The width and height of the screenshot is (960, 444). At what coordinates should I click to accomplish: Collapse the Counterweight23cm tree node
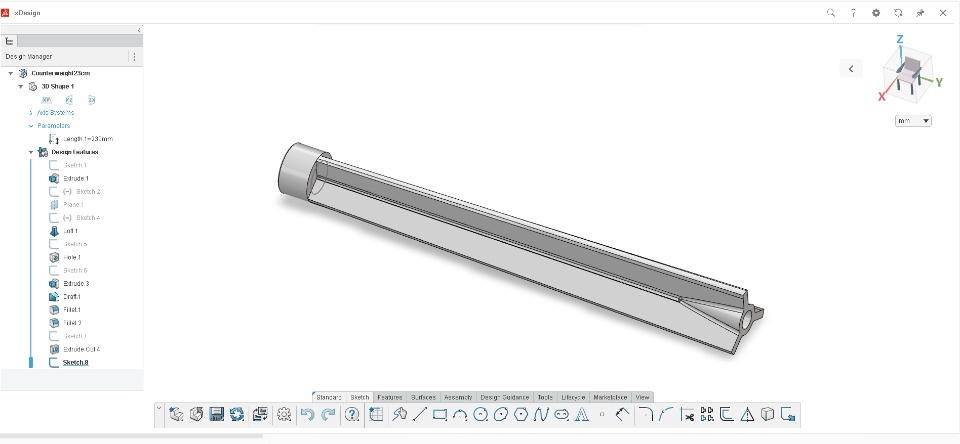pos(10,73)
